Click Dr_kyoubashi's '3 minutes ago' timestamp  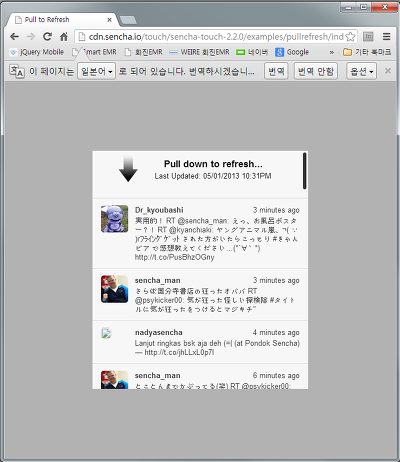click(276, 210)
